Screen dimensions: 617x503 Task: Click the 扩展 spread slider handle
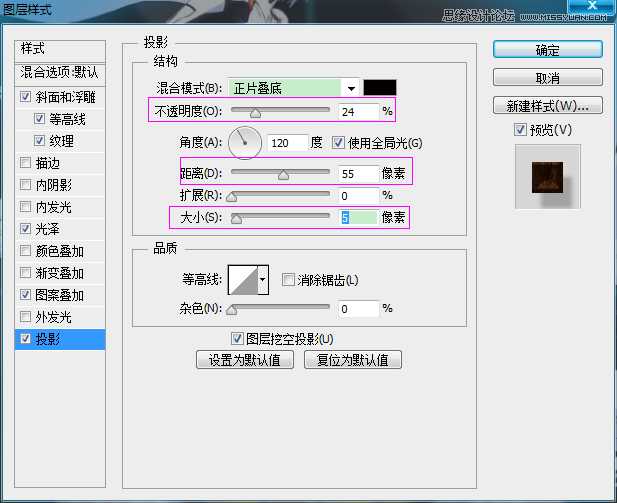[x=232, y=197]
